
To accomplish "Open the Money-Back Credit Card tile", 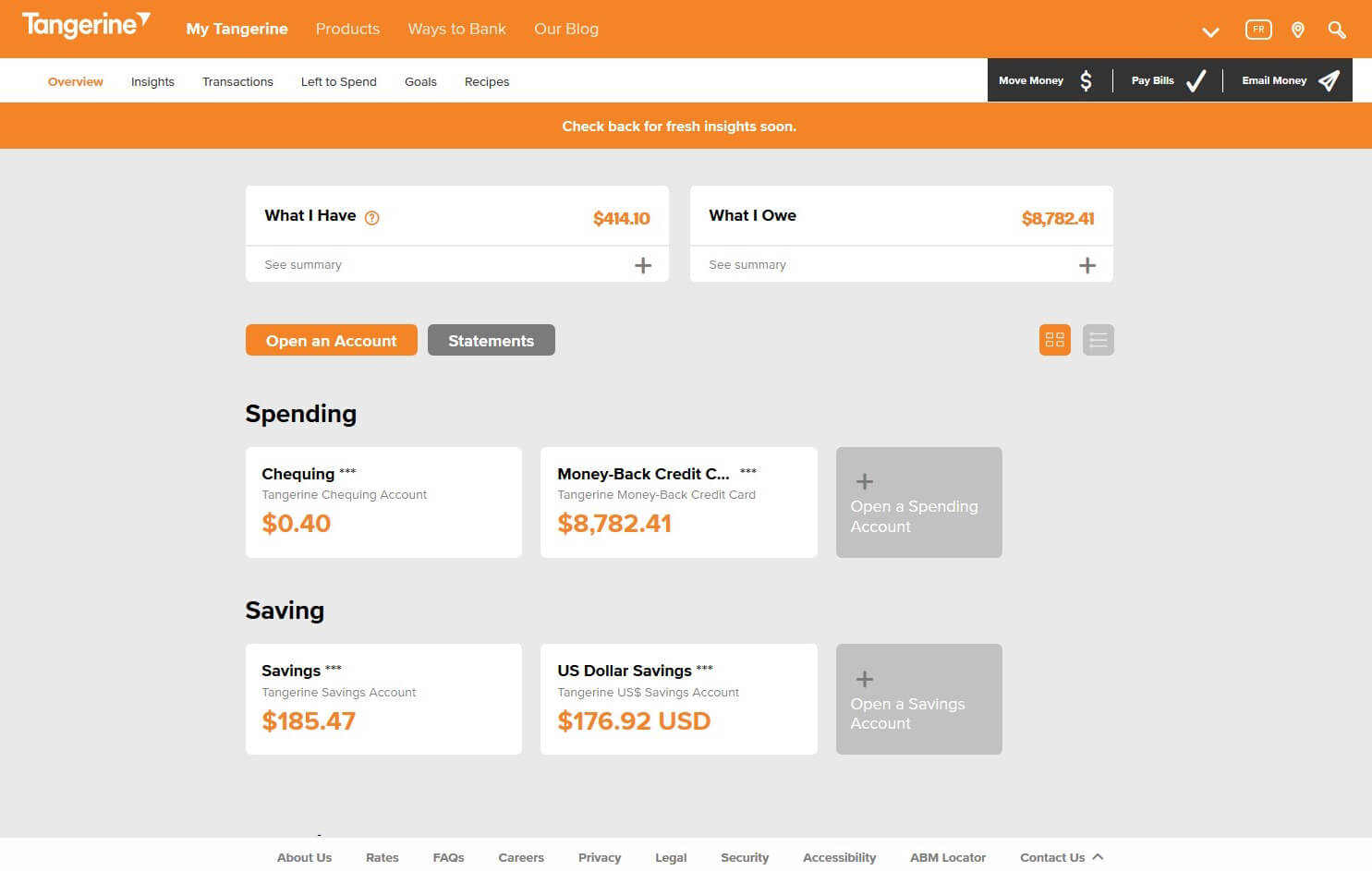I will click(x=679, y=502).
